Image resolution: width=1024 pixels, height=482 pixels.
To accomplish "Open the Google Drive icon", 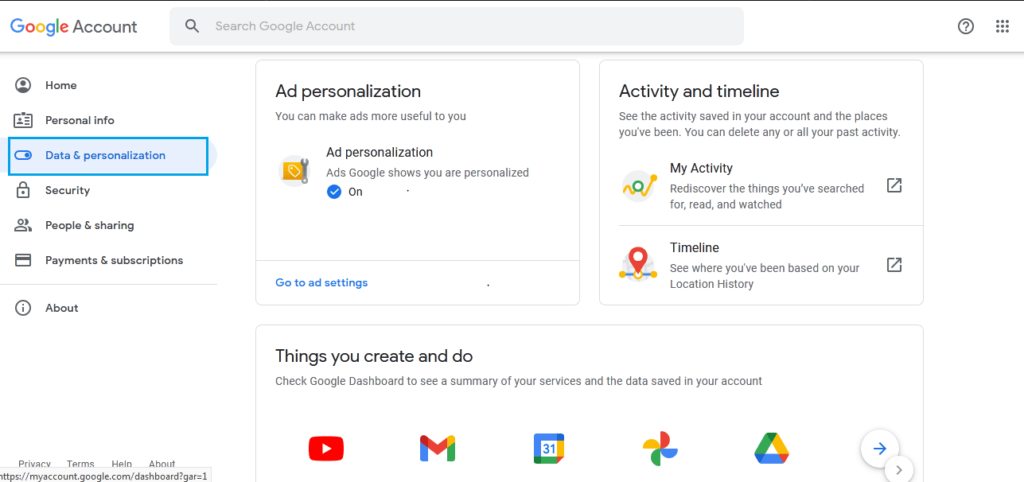I will click(770, 449).
